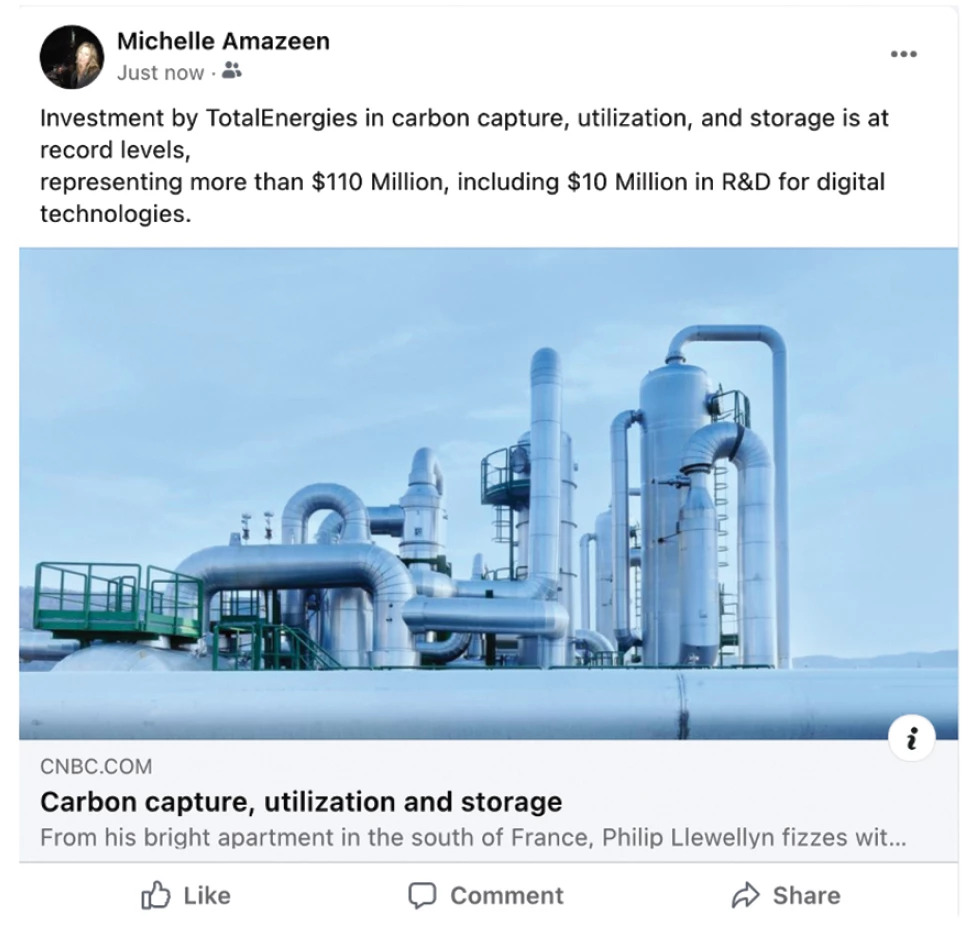This screenshot has height=930, width=972.
Task: Open the Michelle Amazeen name link
Action: [x=223, y=41]
